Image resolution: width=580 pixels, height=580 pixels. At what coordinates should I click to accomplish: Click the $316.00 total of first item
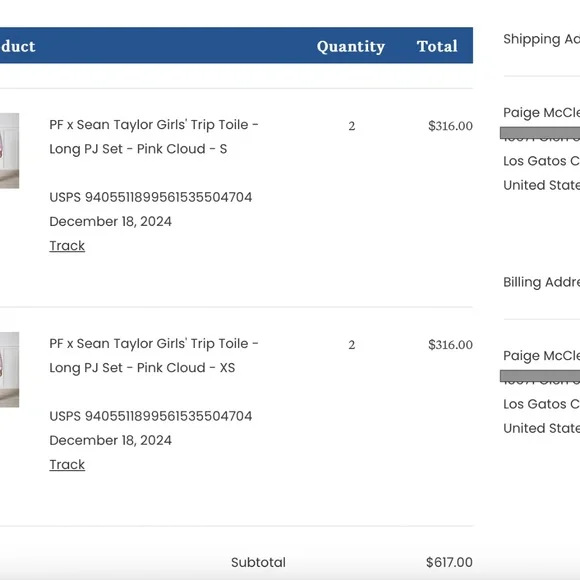pos(450,126)
